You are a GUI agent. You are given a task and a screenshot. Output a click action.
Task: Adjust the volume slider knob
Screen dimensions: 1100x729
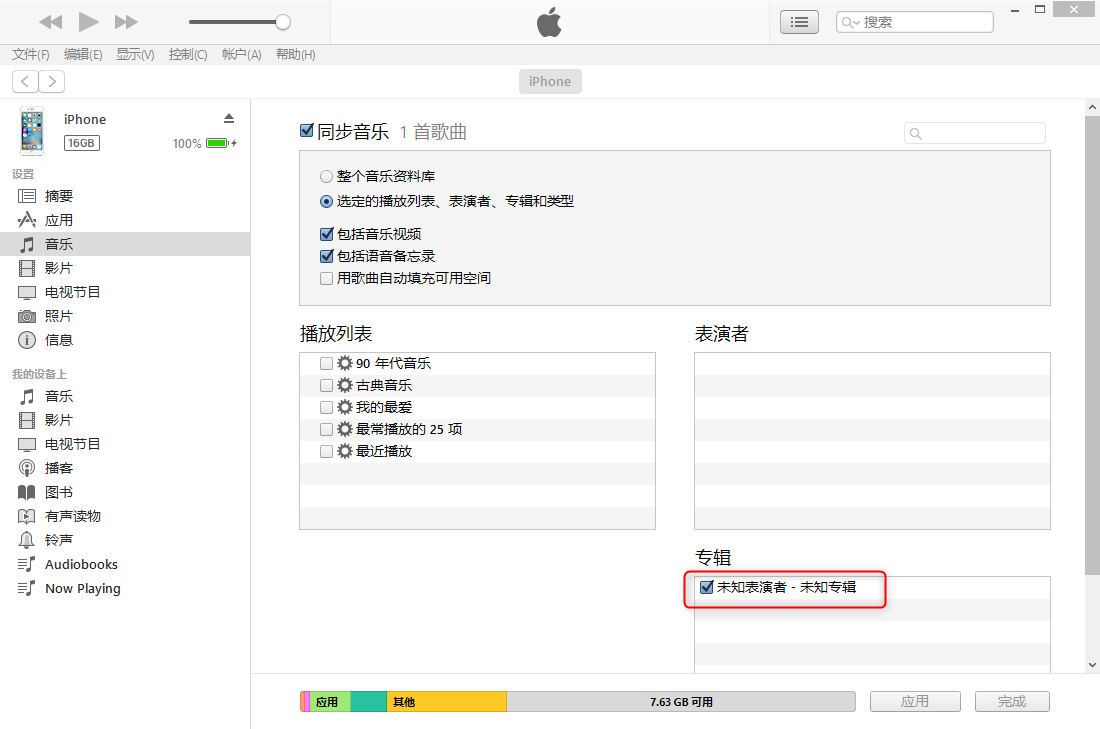(283, 22)
